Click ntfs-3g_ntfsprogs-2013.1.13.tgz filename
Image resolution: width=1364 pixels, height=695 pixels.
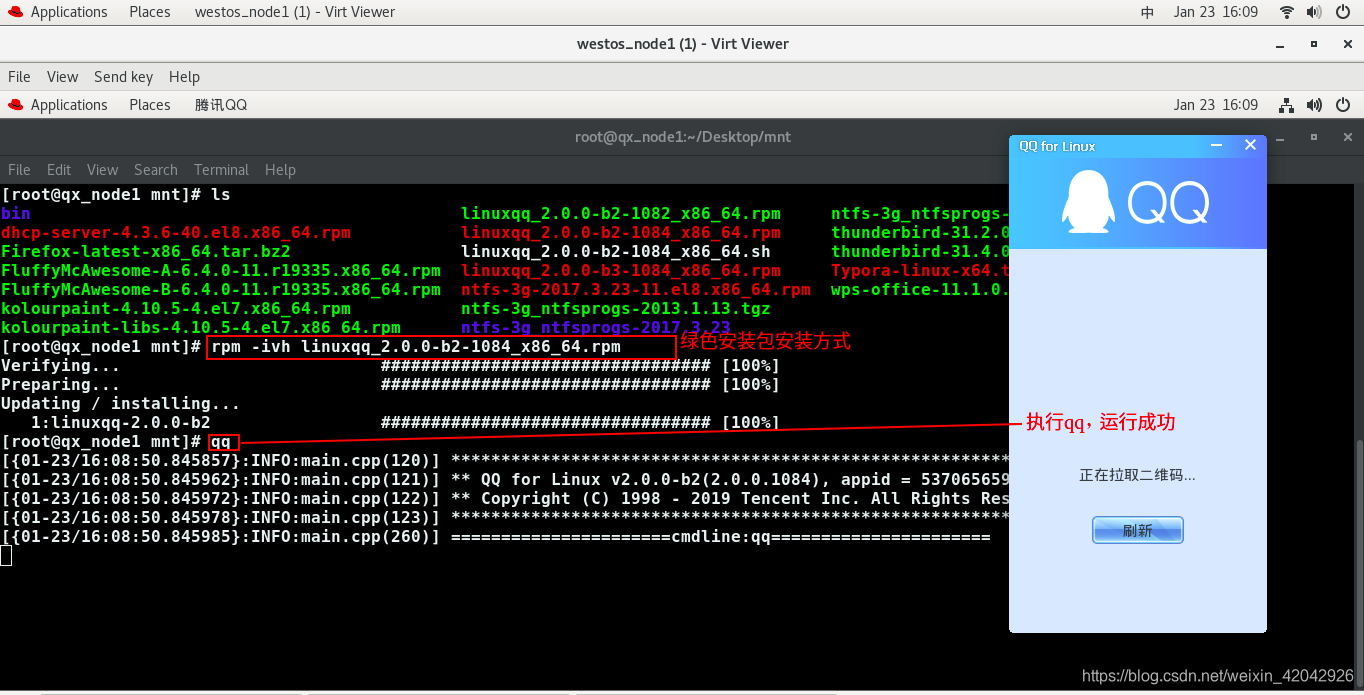pyautogui.click(x=616, y=308)
